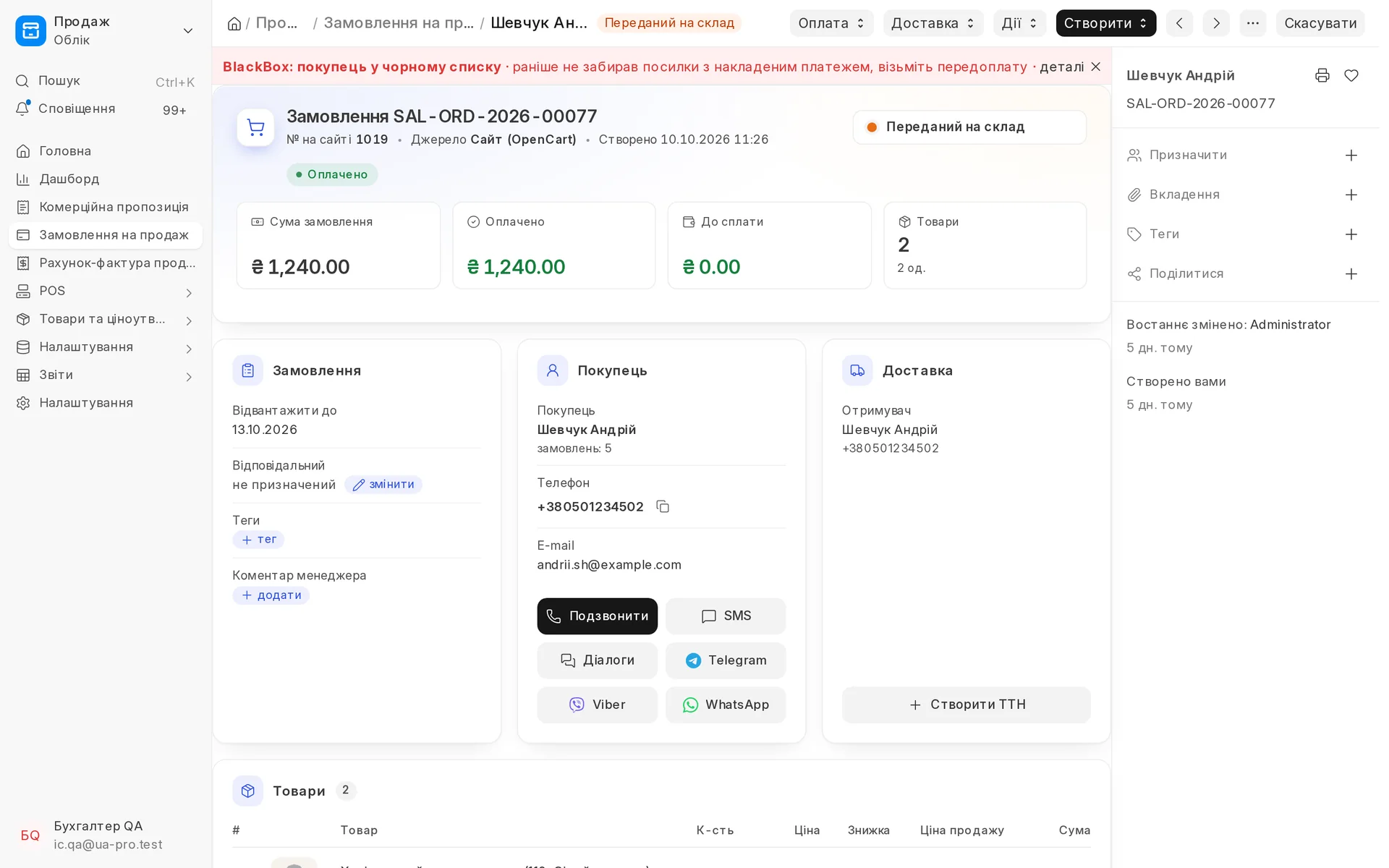Add manager comment via додати

point(271,595)
